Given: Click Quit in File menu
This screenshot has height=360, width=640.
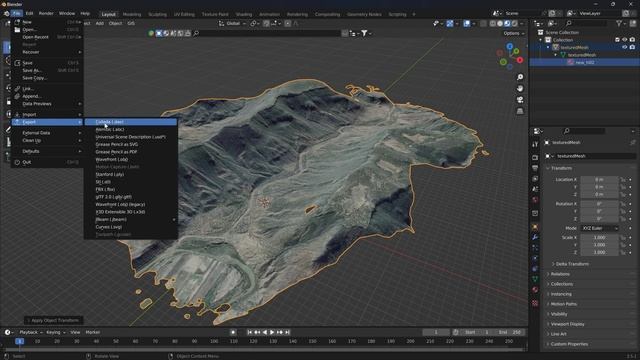Looking at the screenshot, I should pos(47,162).
